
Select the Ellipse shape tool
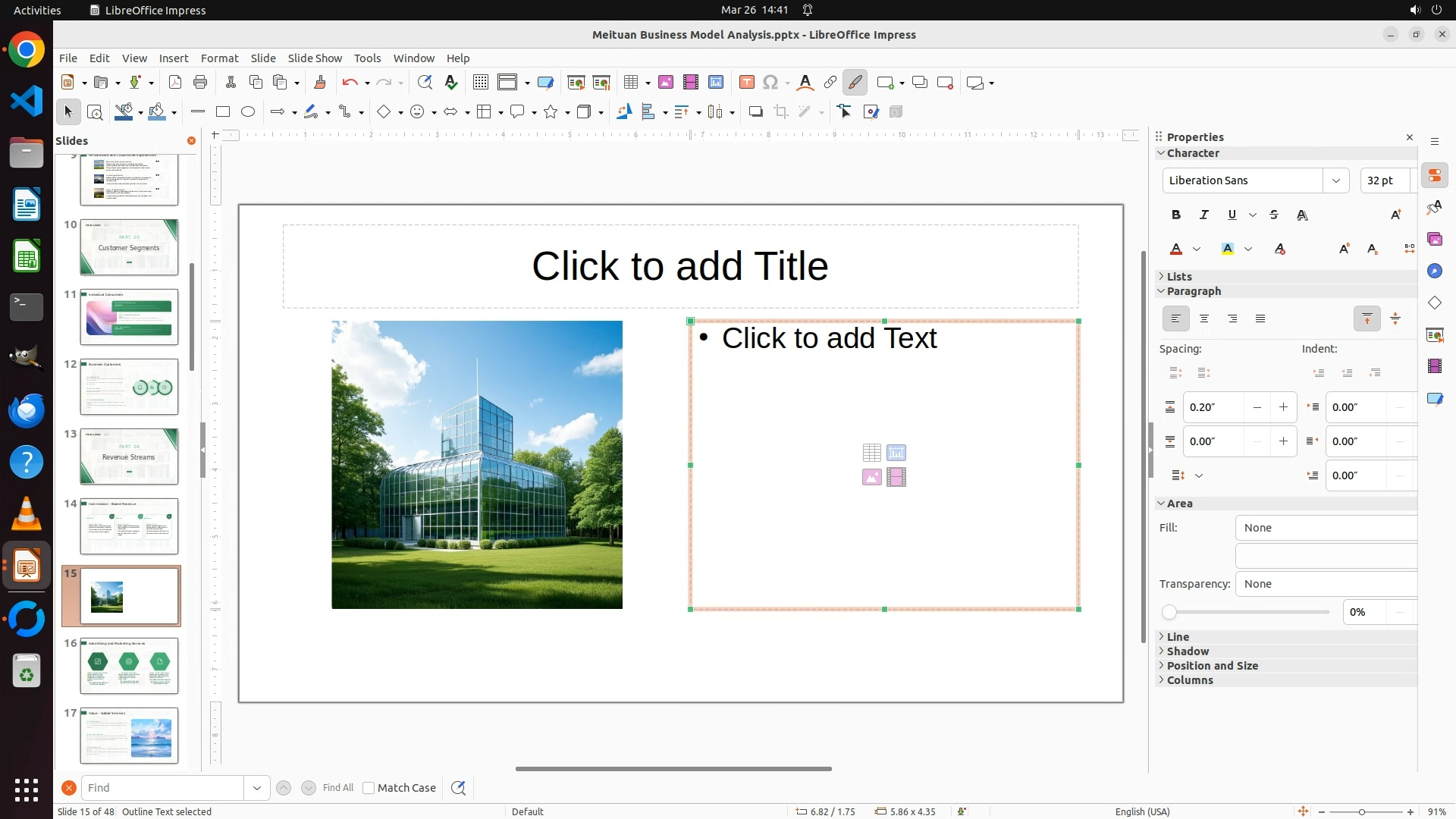coord(248,112)
